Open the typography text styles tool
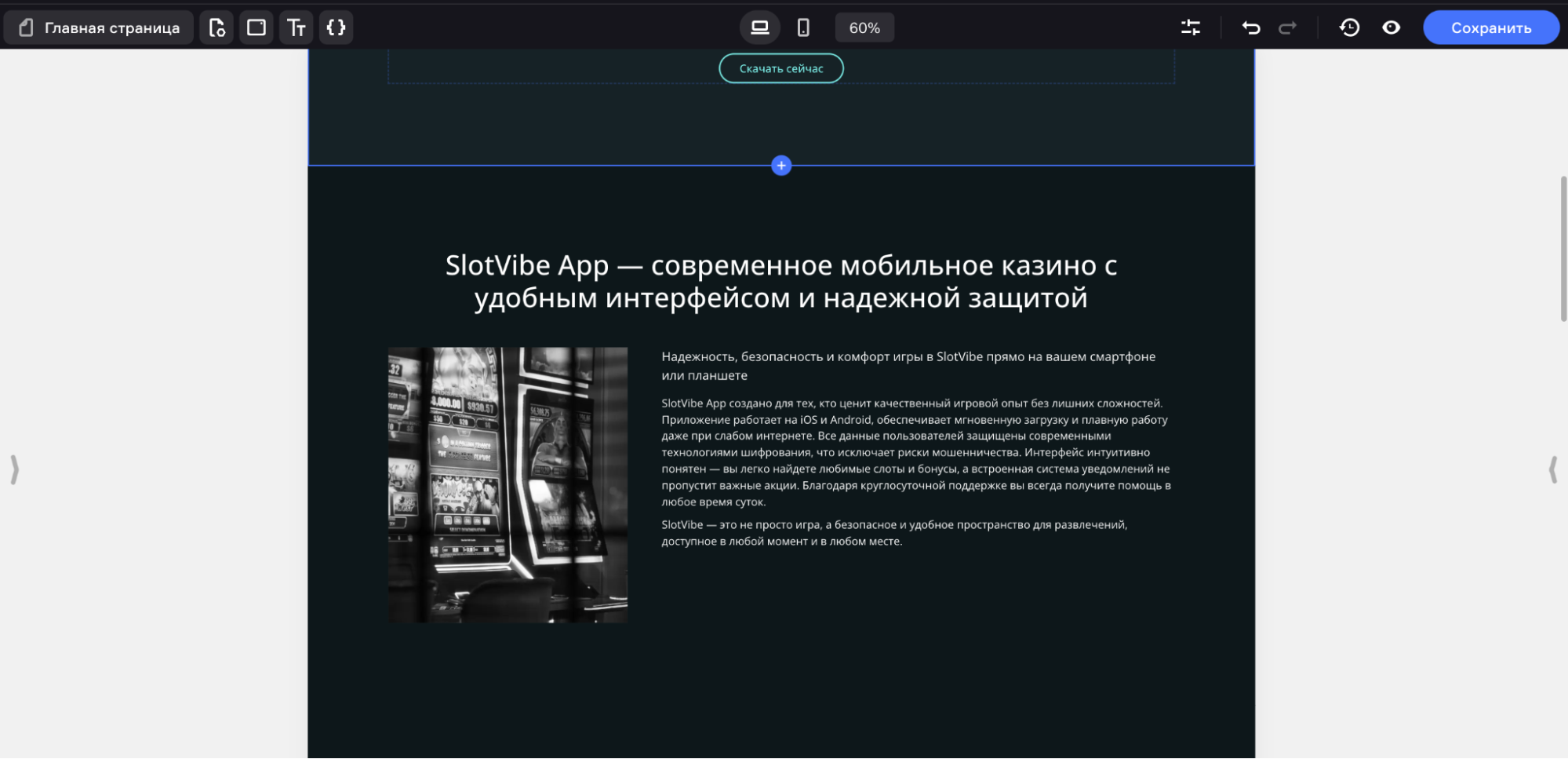This screenshot has width=1568, height=759. pyautogui.click(x=297, y=27)
